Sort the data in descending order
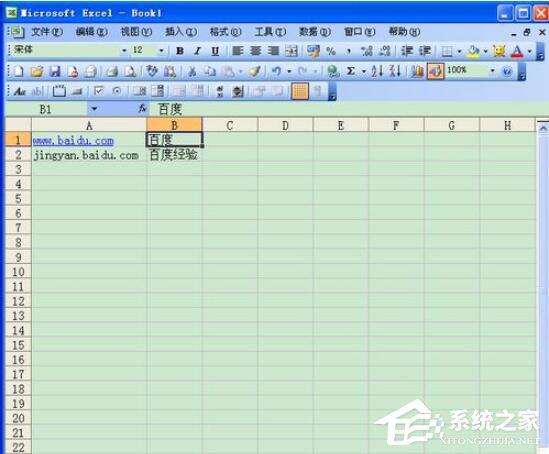549x454 pixels. 395,71
